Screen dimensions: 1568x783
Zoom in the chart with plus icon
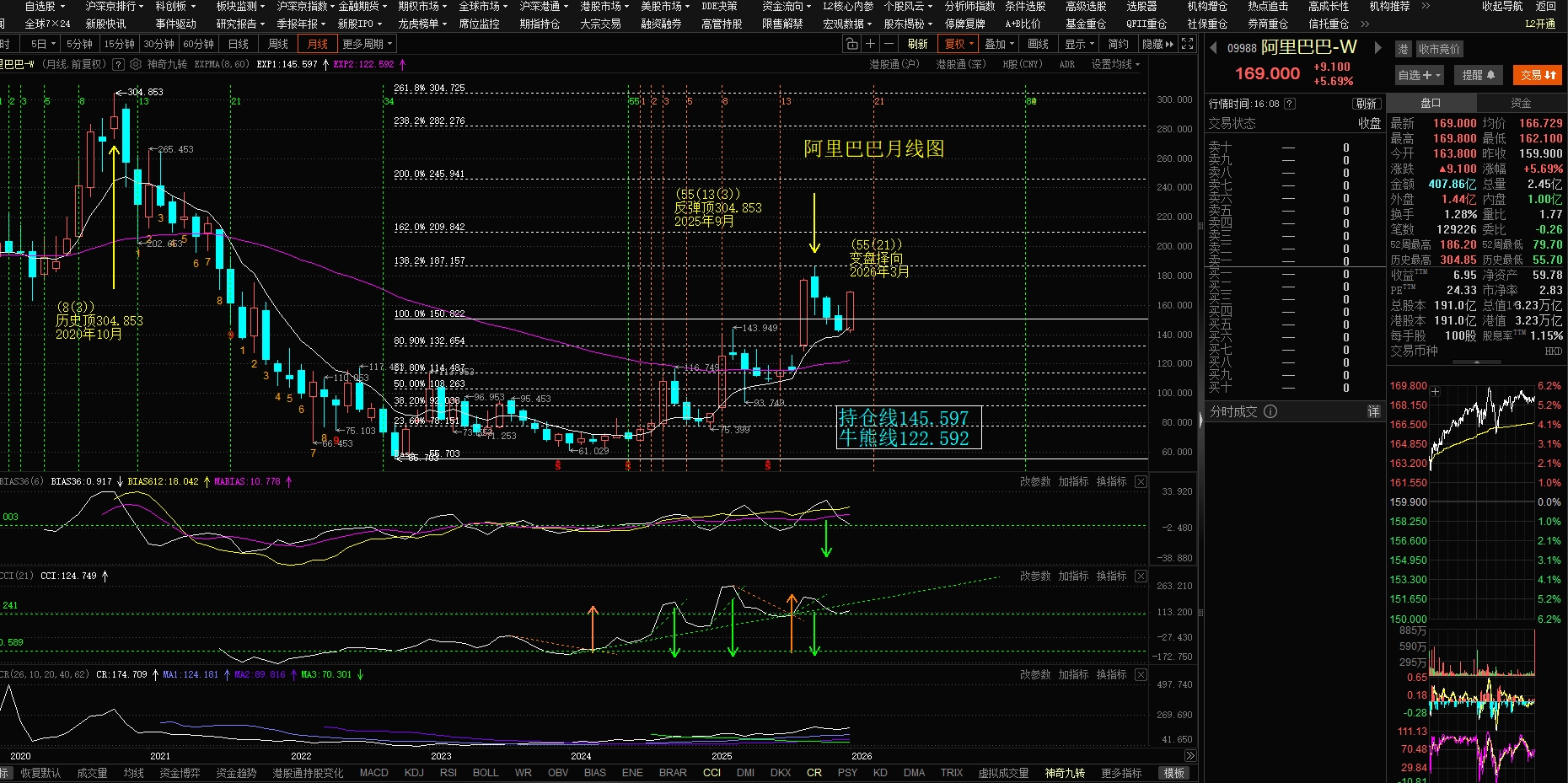870,44
